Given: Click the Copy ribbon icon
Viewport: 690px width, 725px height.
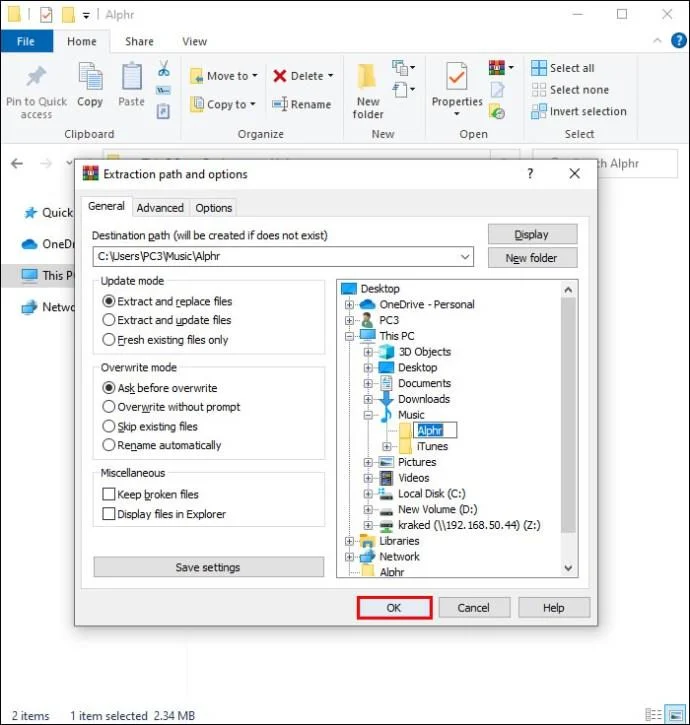Looking at the screenshot, I should pyautogui.click(x=90, y=76).
